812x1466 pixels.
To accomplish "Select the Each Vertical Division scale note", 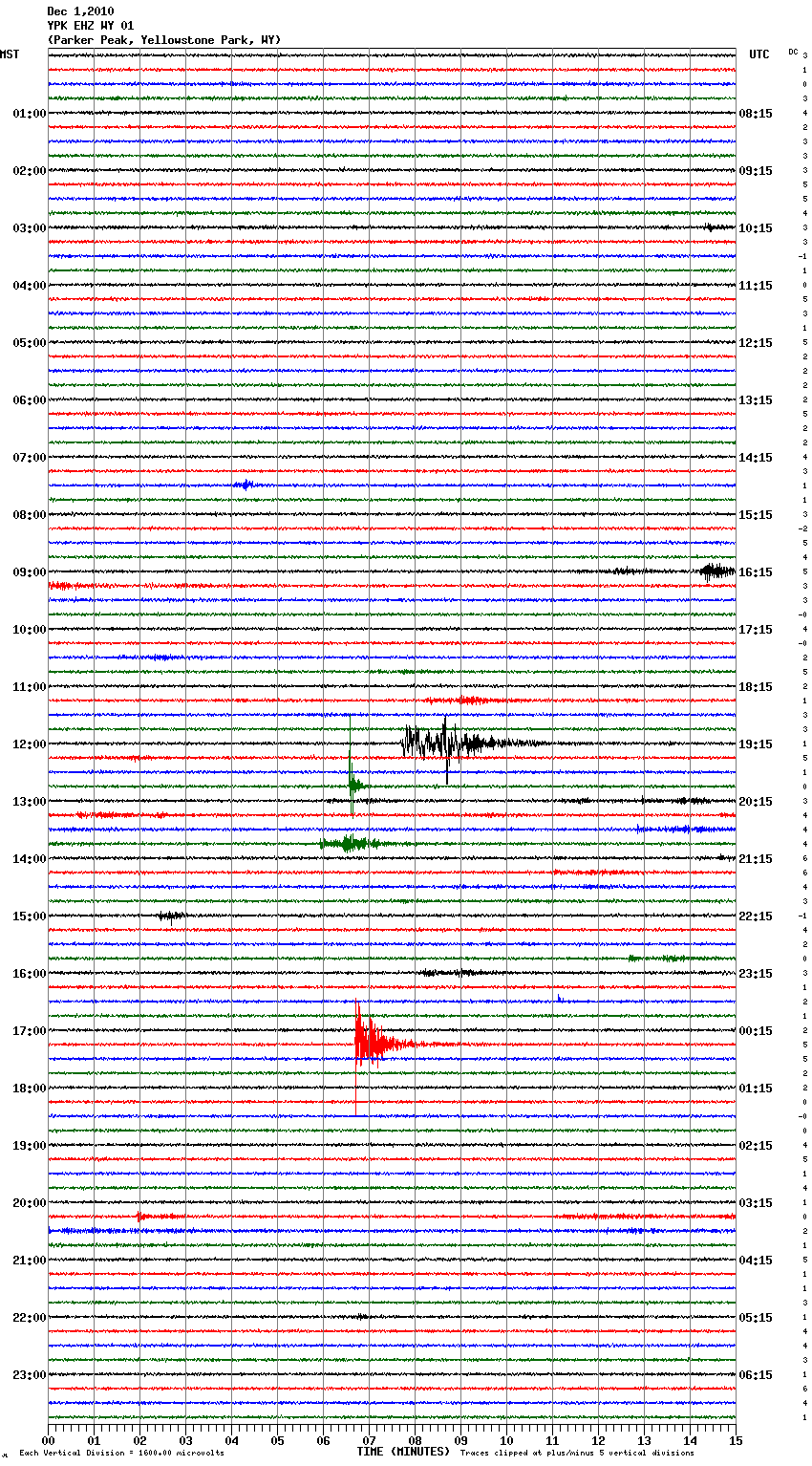I will coord(121,1453).
